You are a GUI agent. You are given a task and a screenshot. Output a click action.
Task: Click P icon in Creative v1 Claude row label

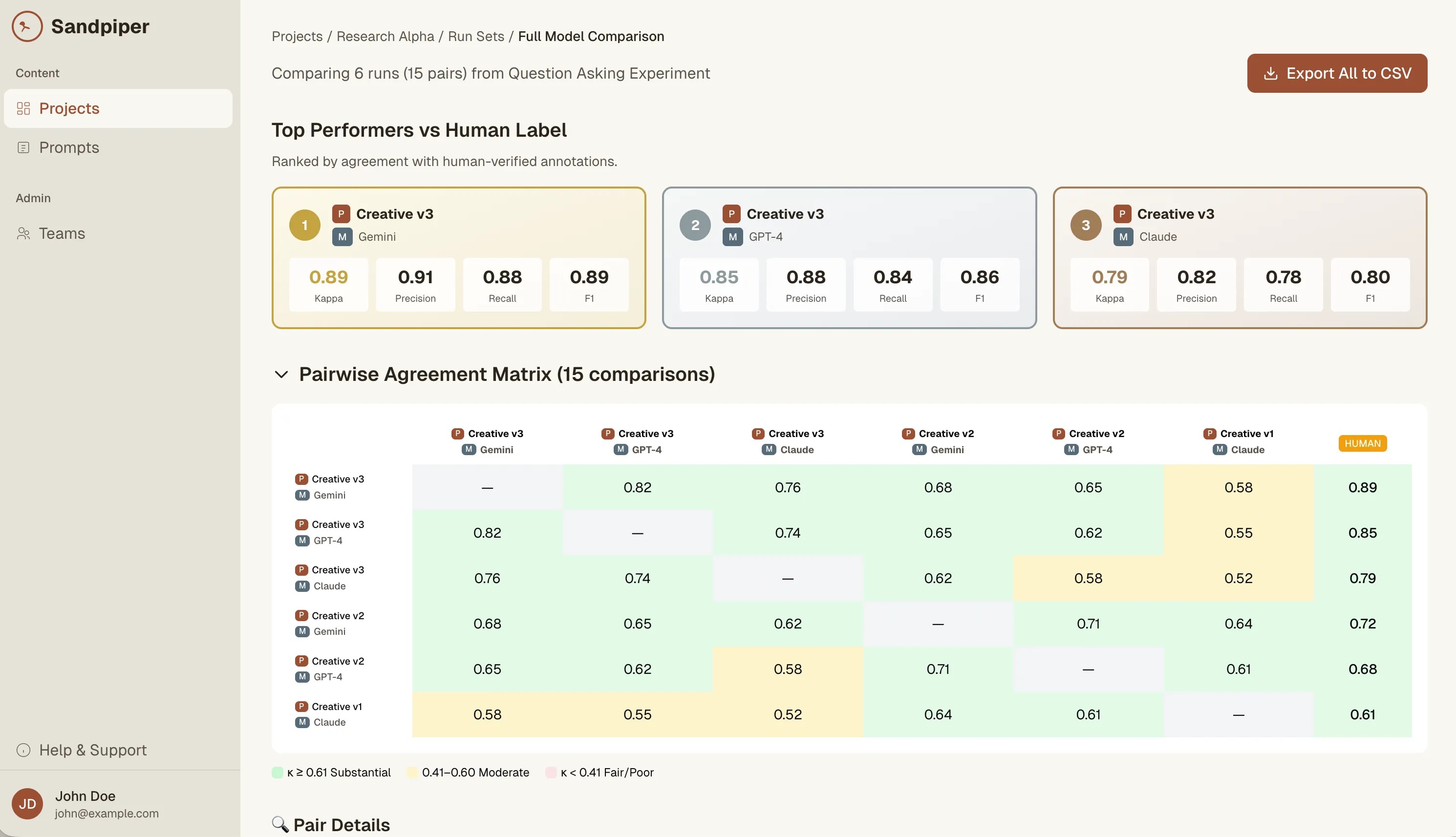[x=301, y=706]
